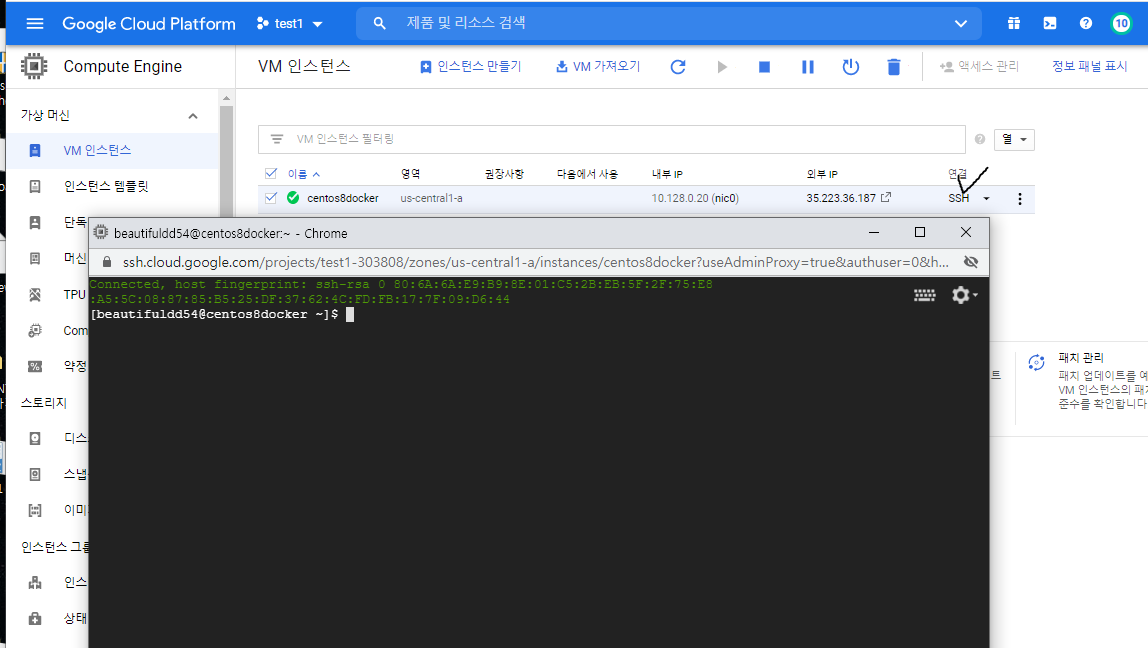Click 액세스 관리 access management button

pyautogui.click(x=979, y=67)
